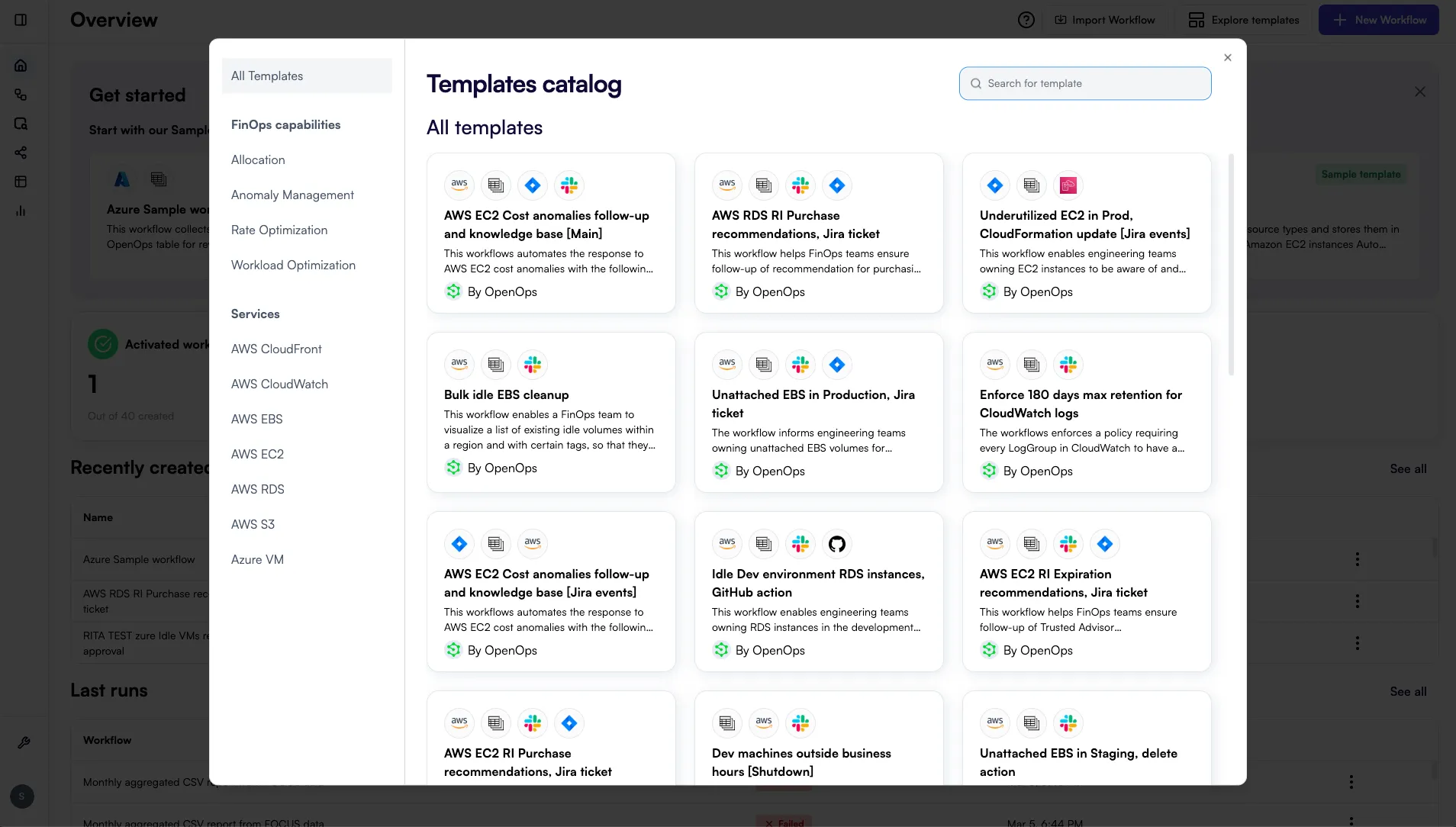Screen dimensions: 1456x827
Task: Click the Slack icon on Bulk idle EBS cleanup
Action: [x=532, y=365]
